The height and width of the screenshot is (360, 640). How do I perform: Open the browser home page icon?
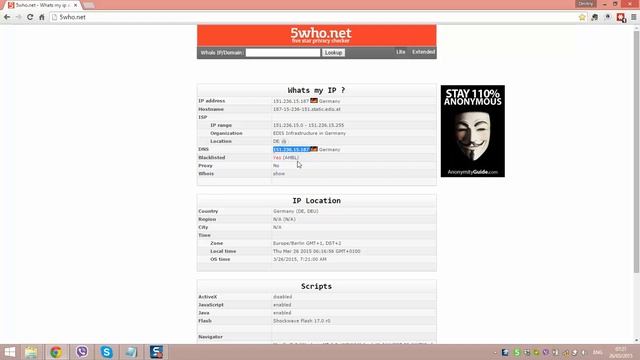[42, 17]
